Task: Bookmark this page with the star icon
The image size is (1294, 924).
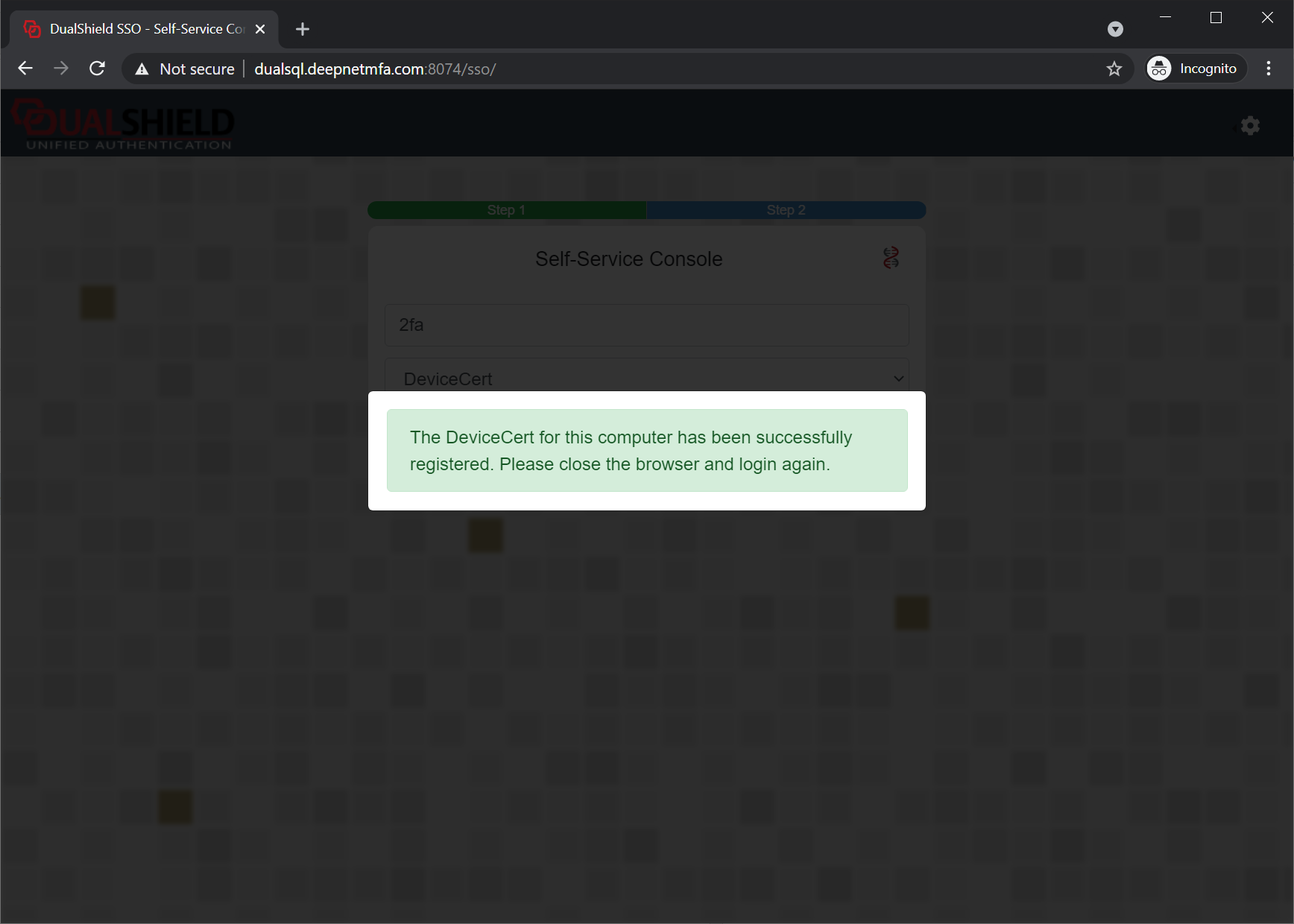Action: coord(1114,69)
